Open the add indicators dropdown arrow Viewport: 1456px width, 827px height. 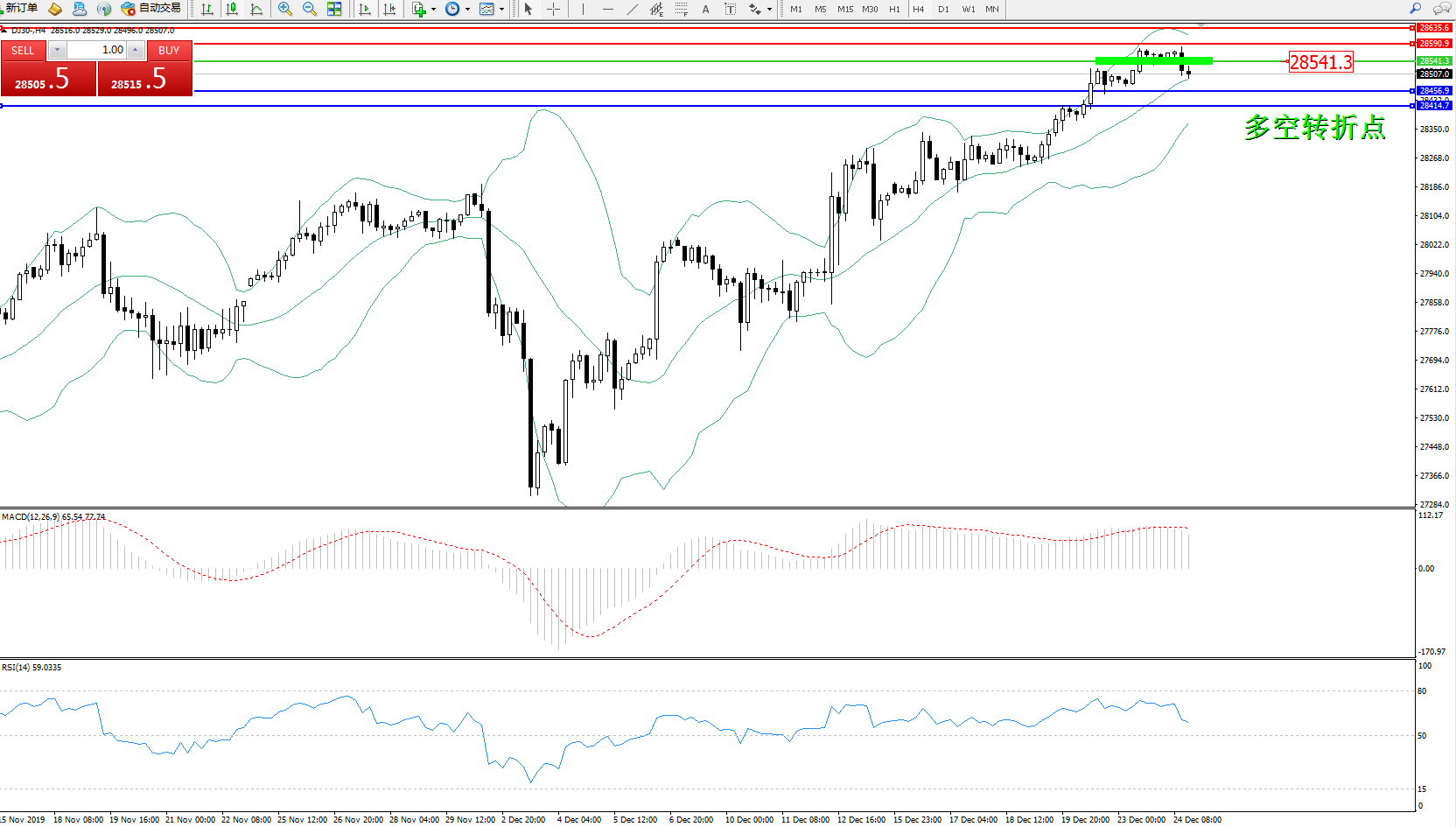click(x=433, y=10)
